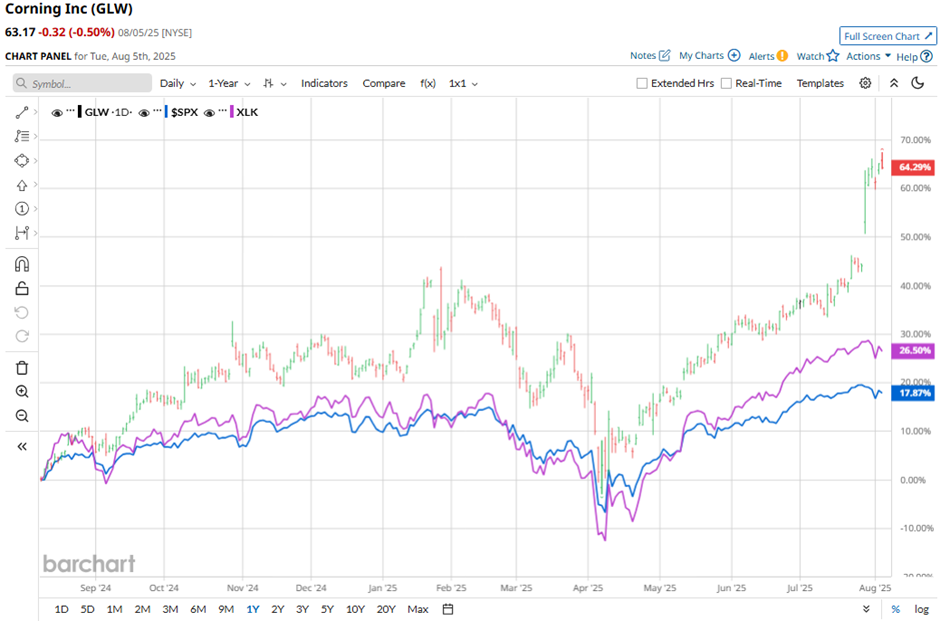Collapse the drawing tools sidebar
This screenshot has width=940, height=621.
22,447
